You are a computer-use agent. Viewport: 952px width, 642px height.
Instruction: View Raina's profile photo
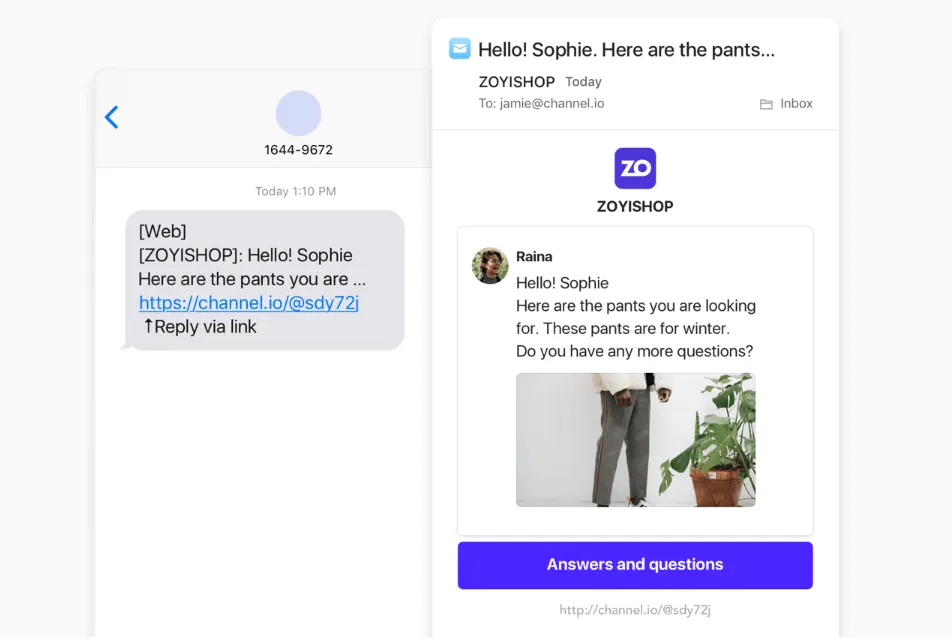490,265
